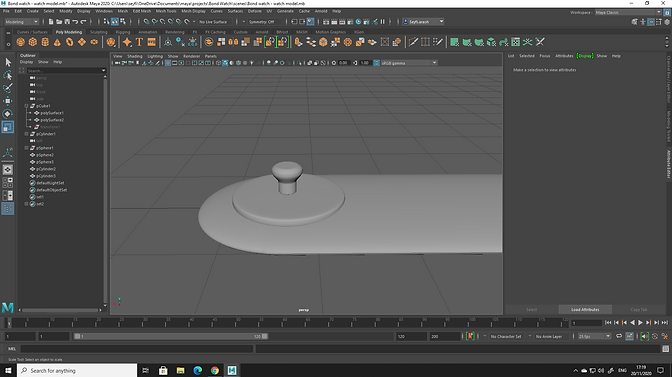The width and height of the screenshot is (672, 377).
Task: Switch to the Sculpting shelf tab
Action: (99, 32)
